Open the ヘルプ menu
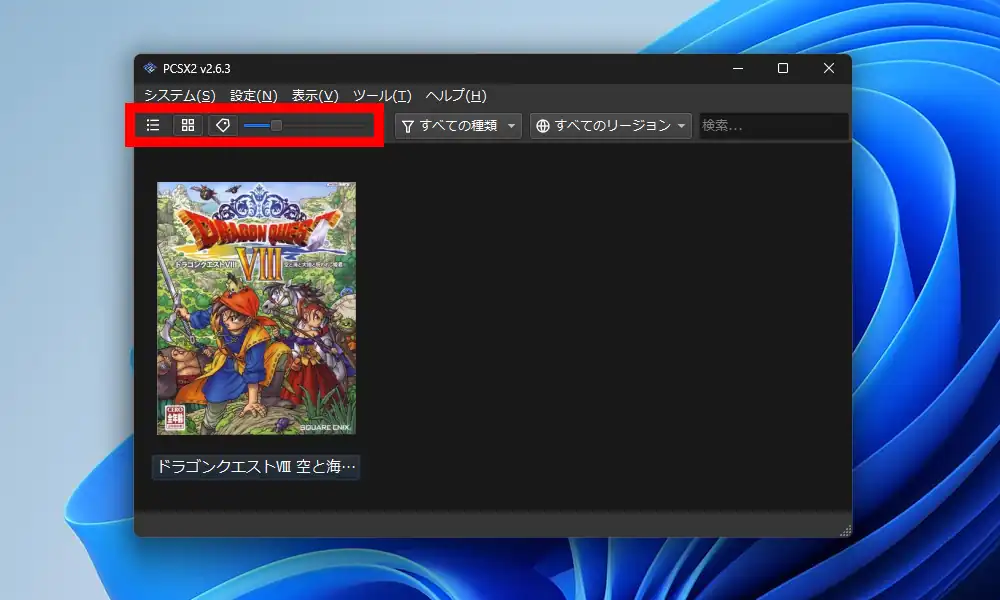Screen dimensions: 1000x600 point(456,97)
